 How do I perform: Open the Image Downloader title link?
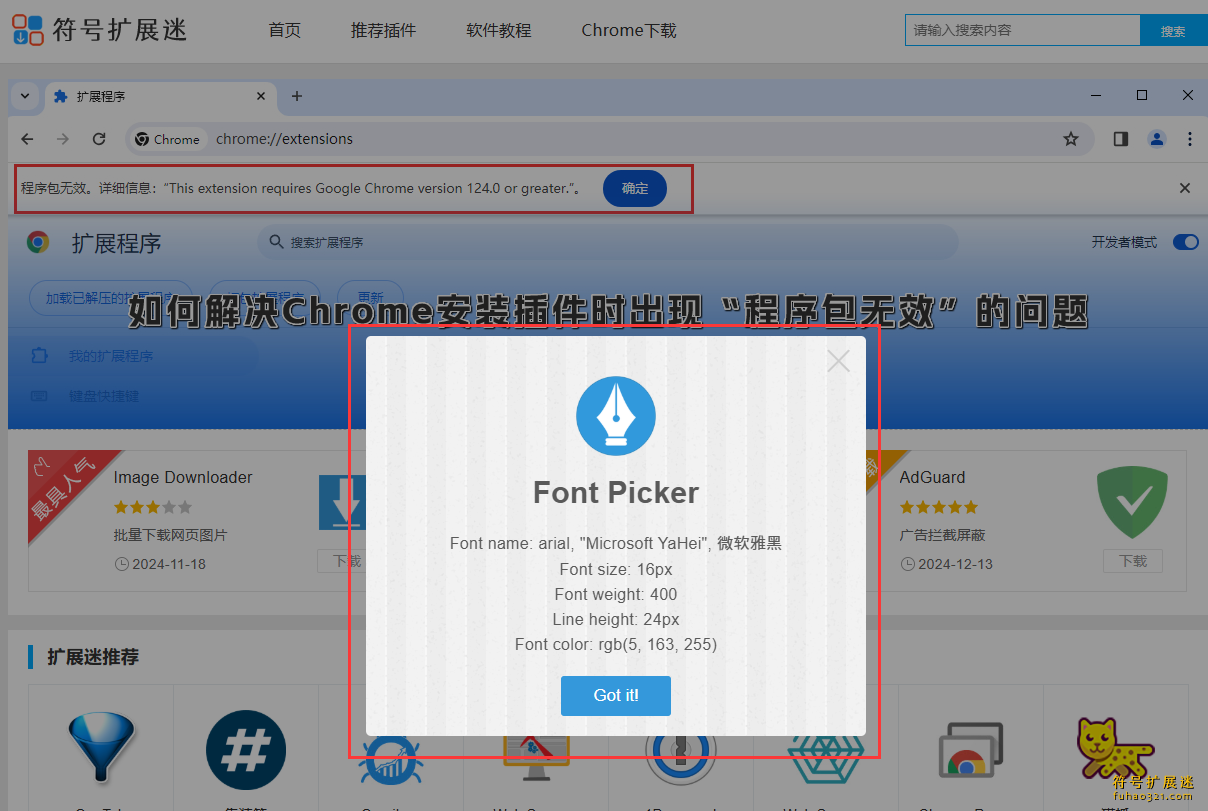[x=183, y=477]
